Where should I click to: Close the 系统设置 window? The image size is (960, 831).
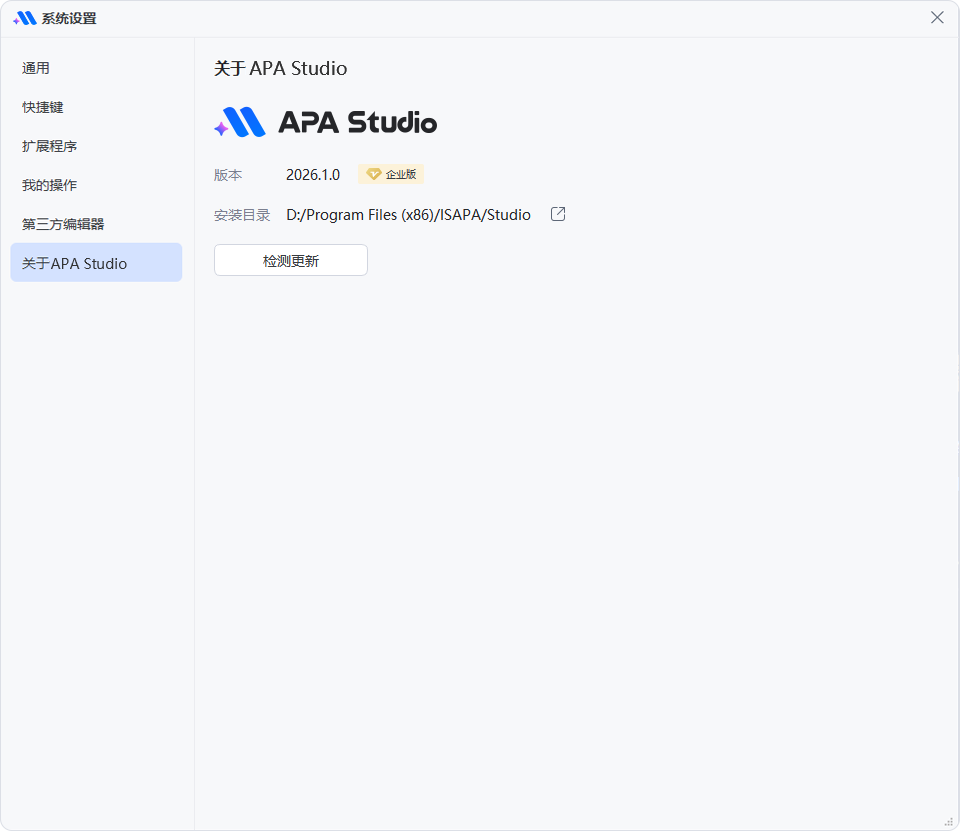937,18
